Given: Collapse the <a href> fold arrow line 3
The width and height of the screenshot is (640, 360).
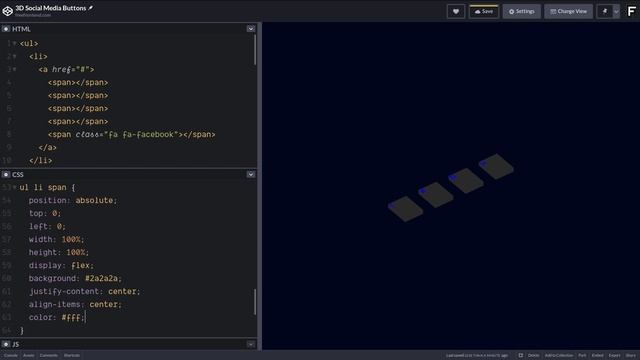Looking at the screenshot, I should click(15, 69).
